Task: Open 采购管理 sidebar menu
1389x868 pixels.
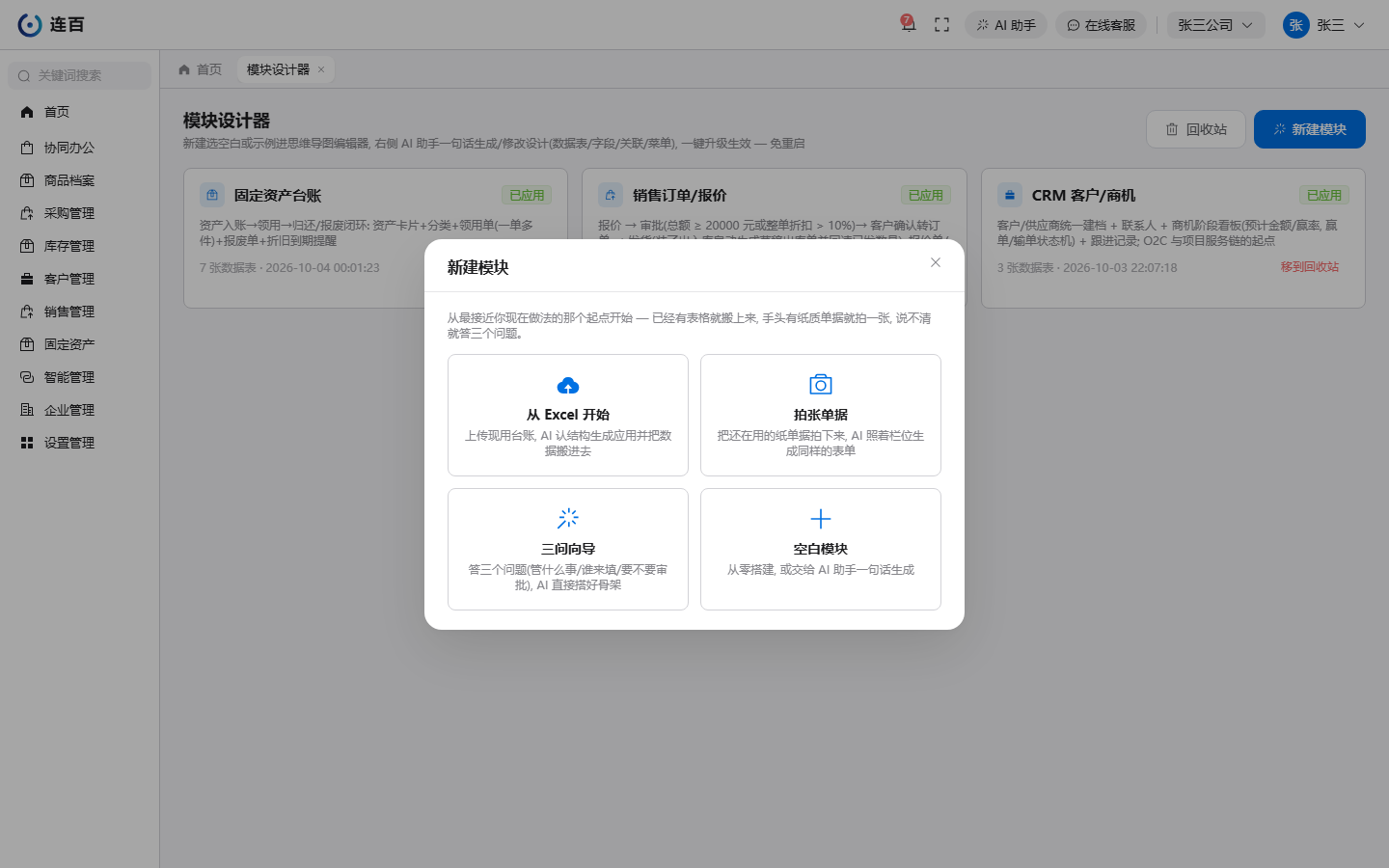Action: (x=80, y=213)
